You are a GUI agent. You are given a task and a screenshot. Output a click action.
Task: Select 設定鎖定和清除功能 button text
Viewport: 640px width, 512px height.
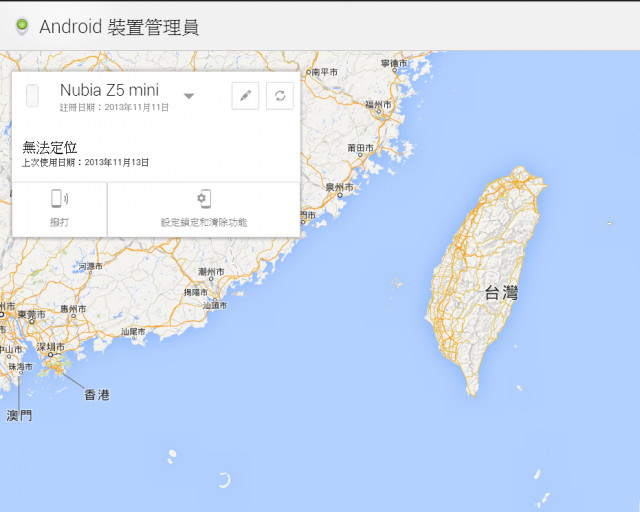point(204,222)
